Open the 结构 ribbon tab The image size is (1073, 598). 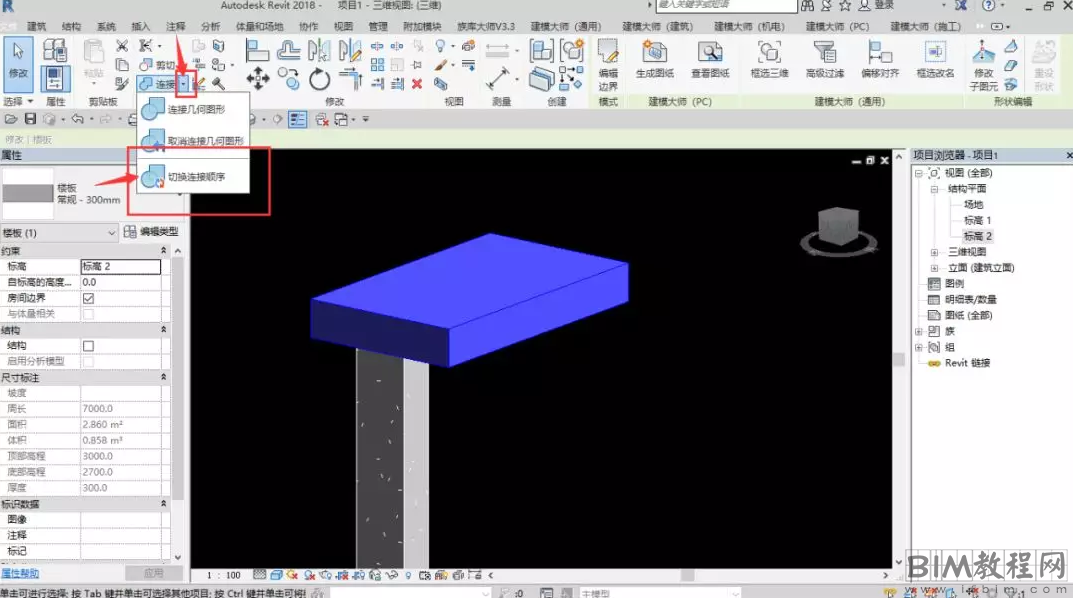(x=71, y=26)
